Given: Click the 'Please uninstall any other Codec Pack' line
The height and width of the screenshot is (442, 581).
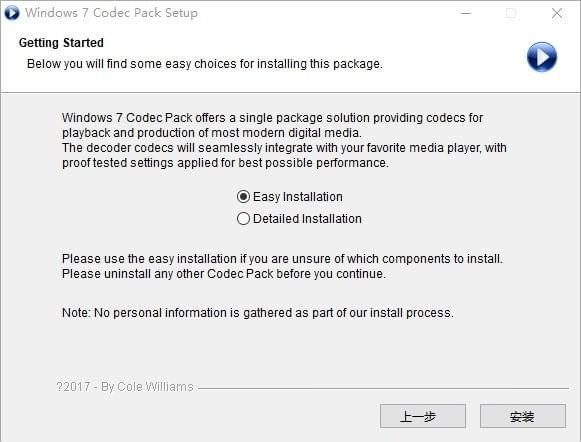Looking at the screenshot, I should [224, 274].
